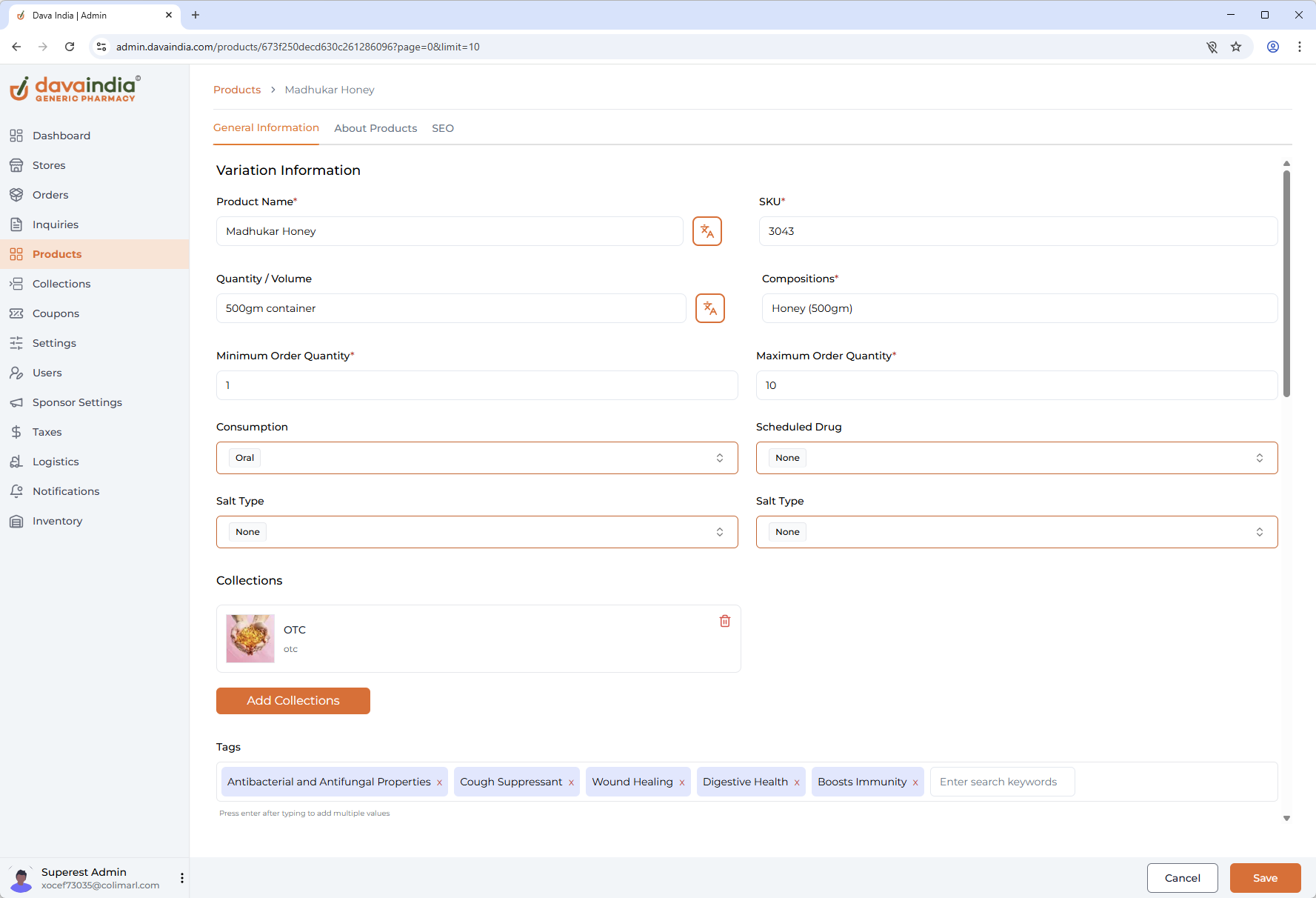Click the Add Collections button
The height and width of the screenshot is (898, 1316).
tap(293, 701)
